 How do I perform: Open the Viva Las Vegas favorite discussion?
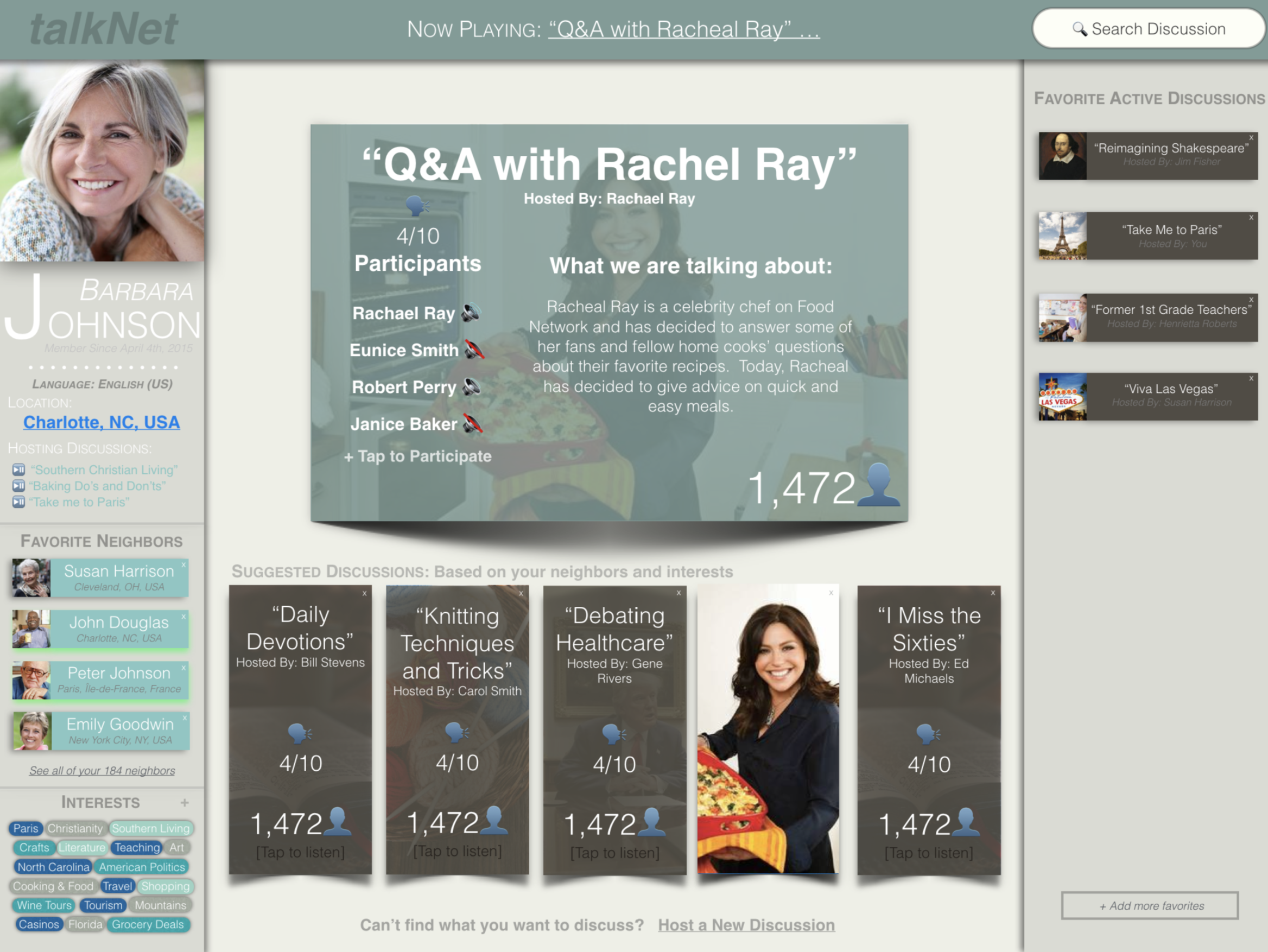pyautogui.click(x=1148, y=397)
